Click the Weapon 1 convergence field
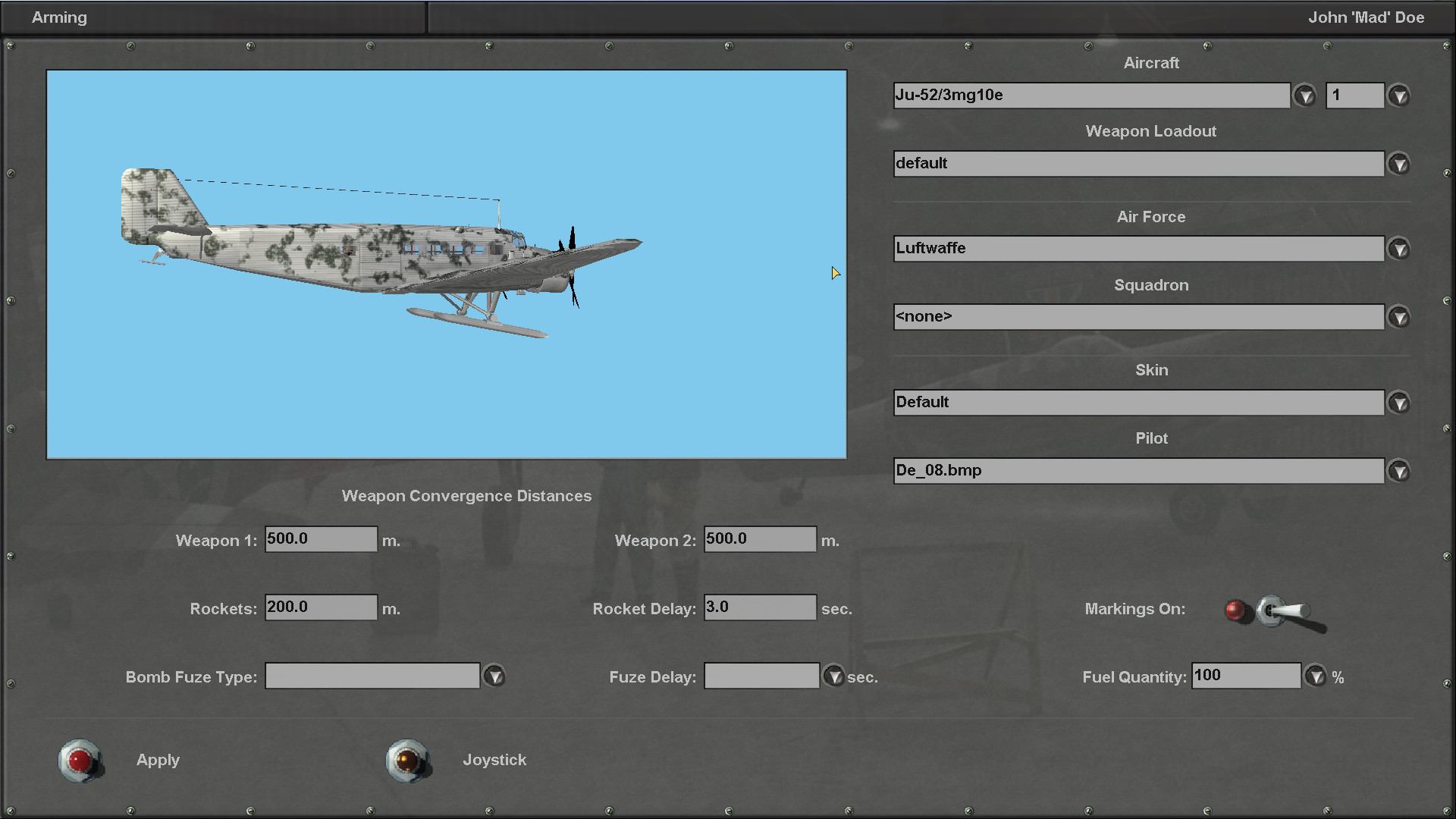Viewport: 1456px width, 819px height. point(321,539)
